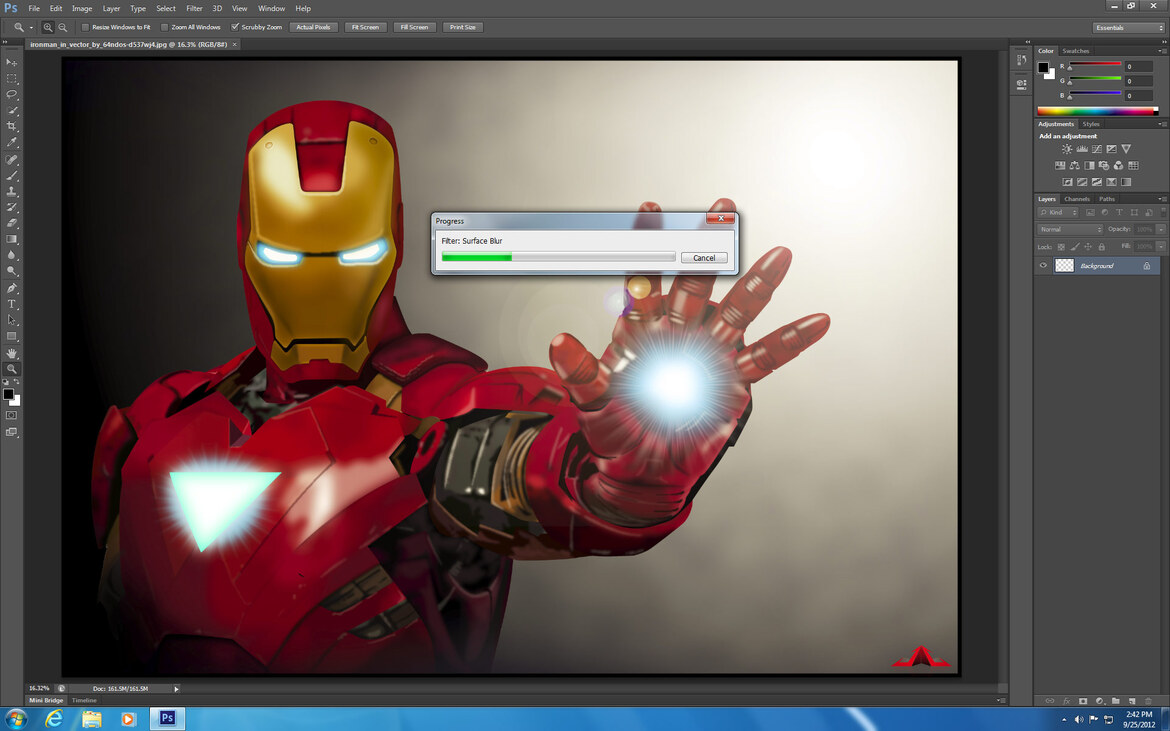The image size is (1170, 731).
Task: Toggle lock image pixels brush icon
Action: click(x=1074, y=247)
